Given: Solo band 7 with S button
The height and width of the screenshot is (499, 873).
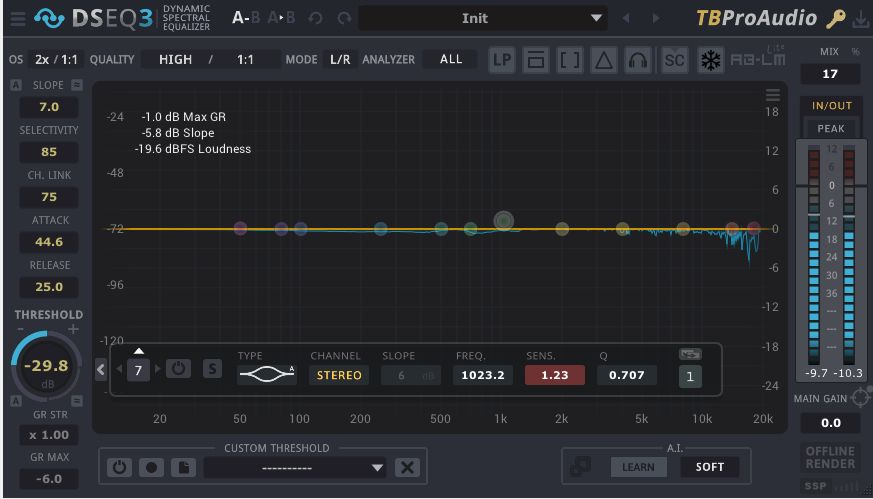Looking at the screenshot, I should pyautogui.click(x=212, y=369).
